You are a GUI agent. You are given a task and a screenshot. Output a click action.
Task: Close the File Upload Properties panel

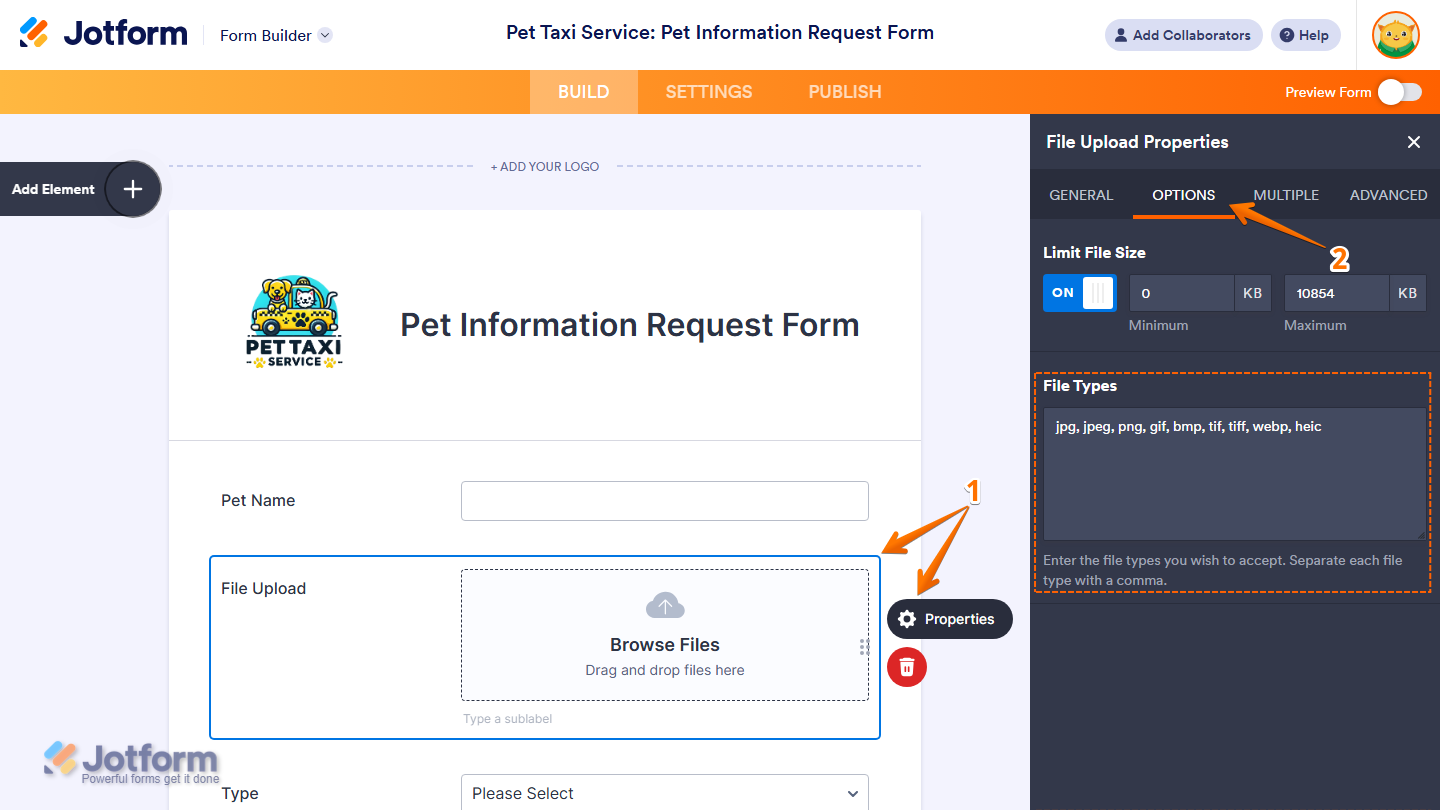tap(1413, 142)
